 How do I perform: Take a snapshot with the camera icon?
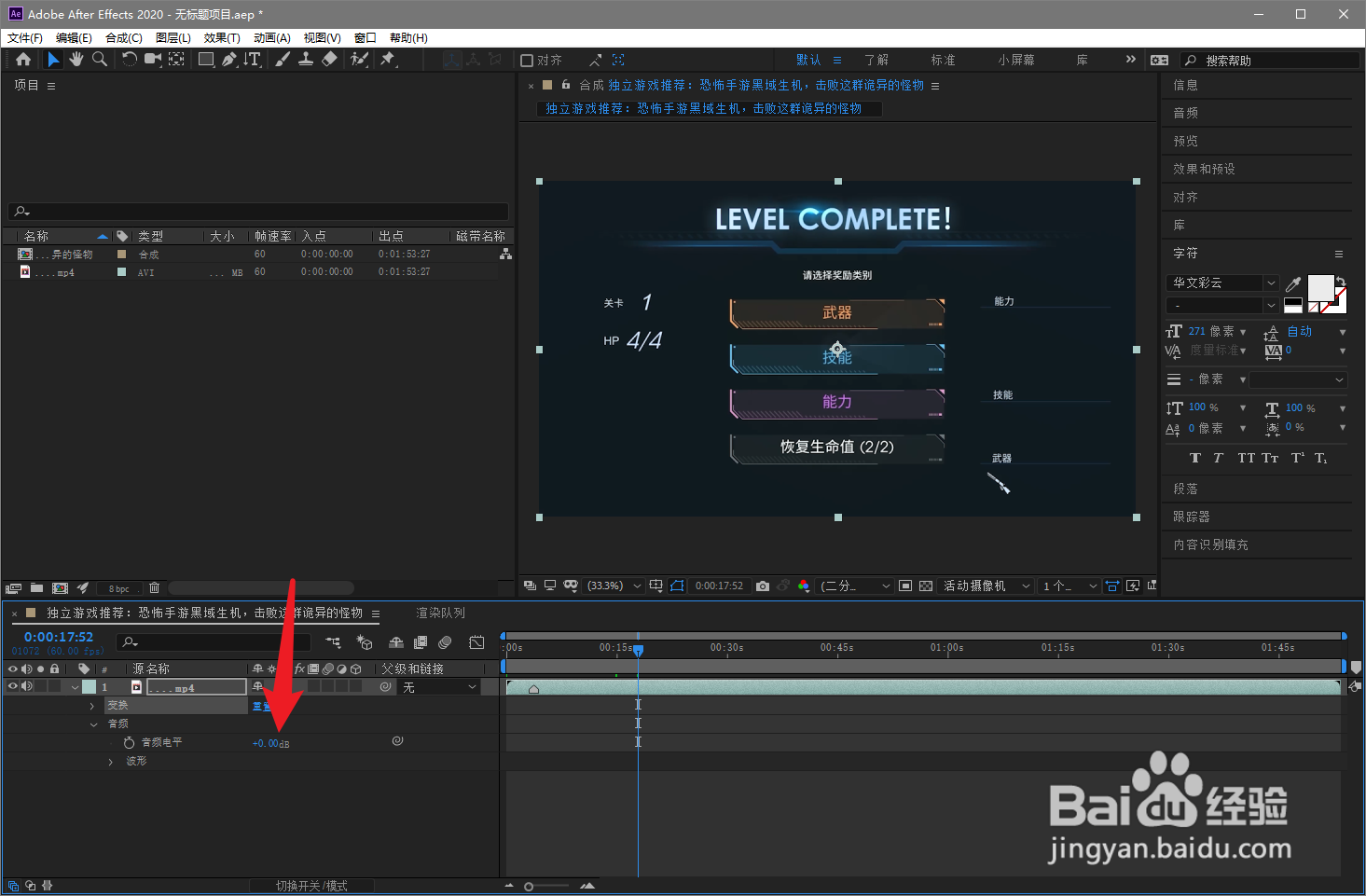coord(763,586)
